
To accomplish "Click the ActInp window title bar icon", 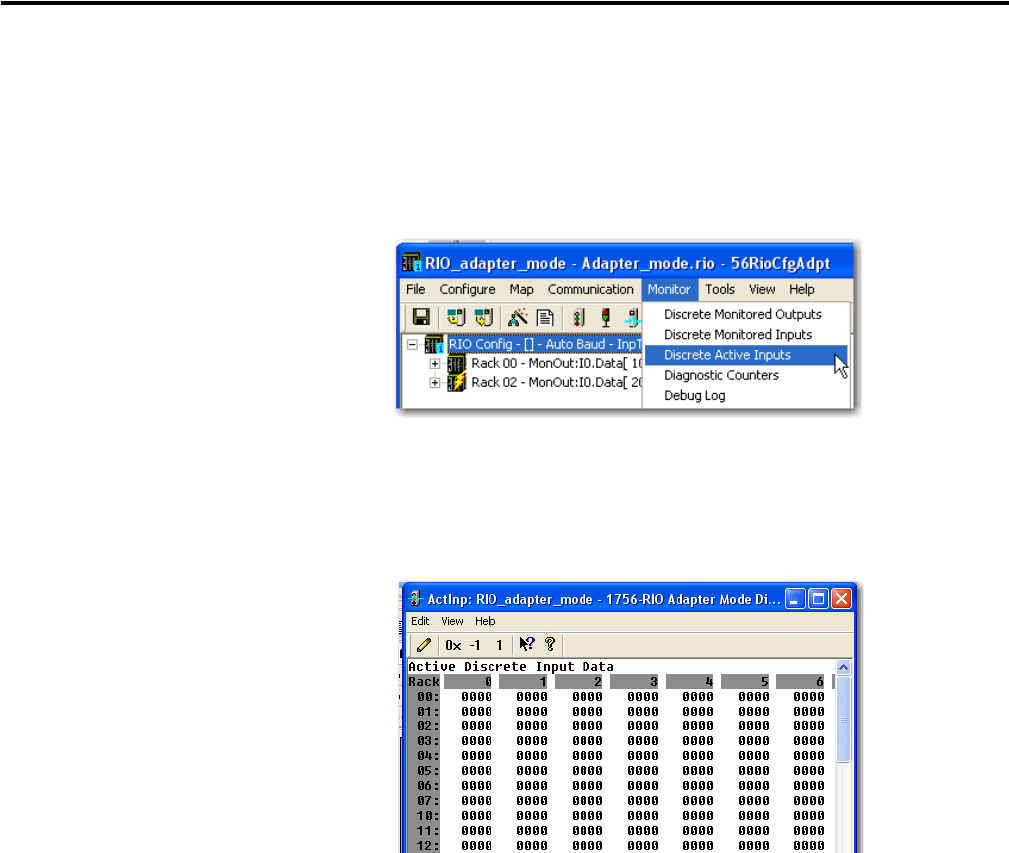I will point(416,599).
